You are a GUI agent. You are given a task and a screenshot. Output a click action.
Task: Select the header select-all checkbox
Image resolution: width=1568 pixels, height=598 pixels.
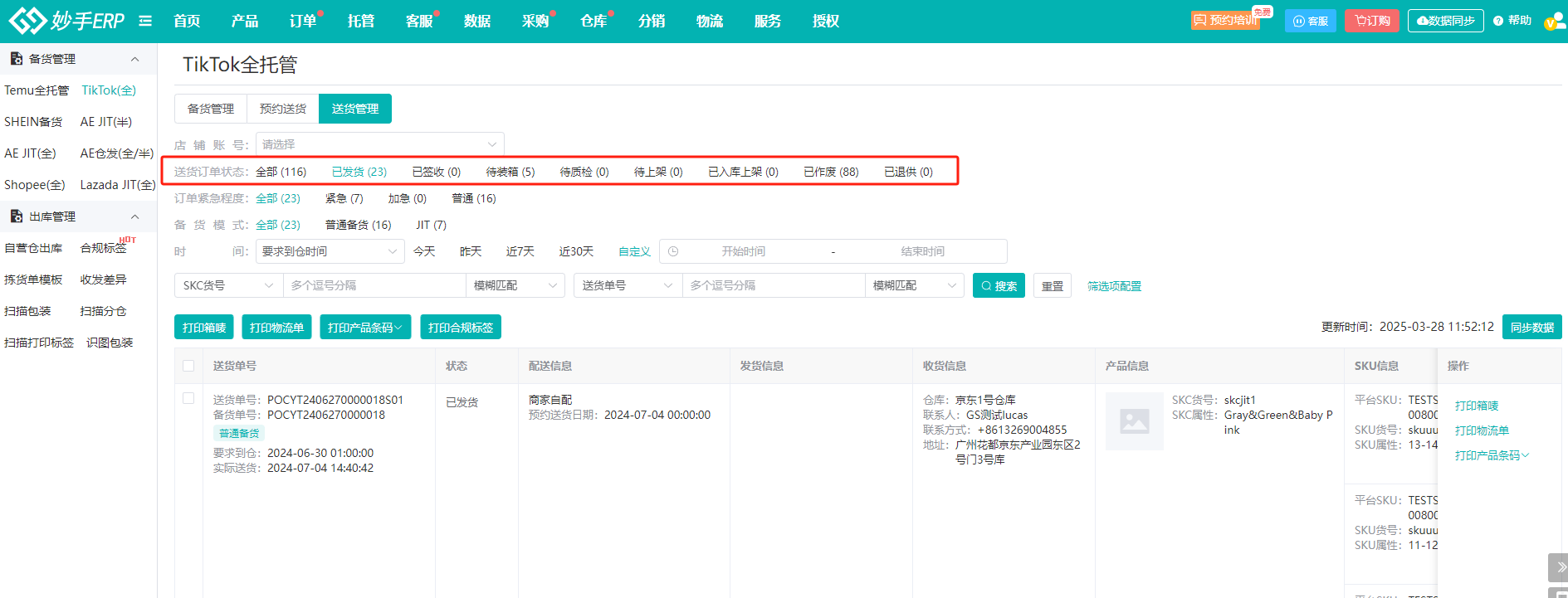188,366
